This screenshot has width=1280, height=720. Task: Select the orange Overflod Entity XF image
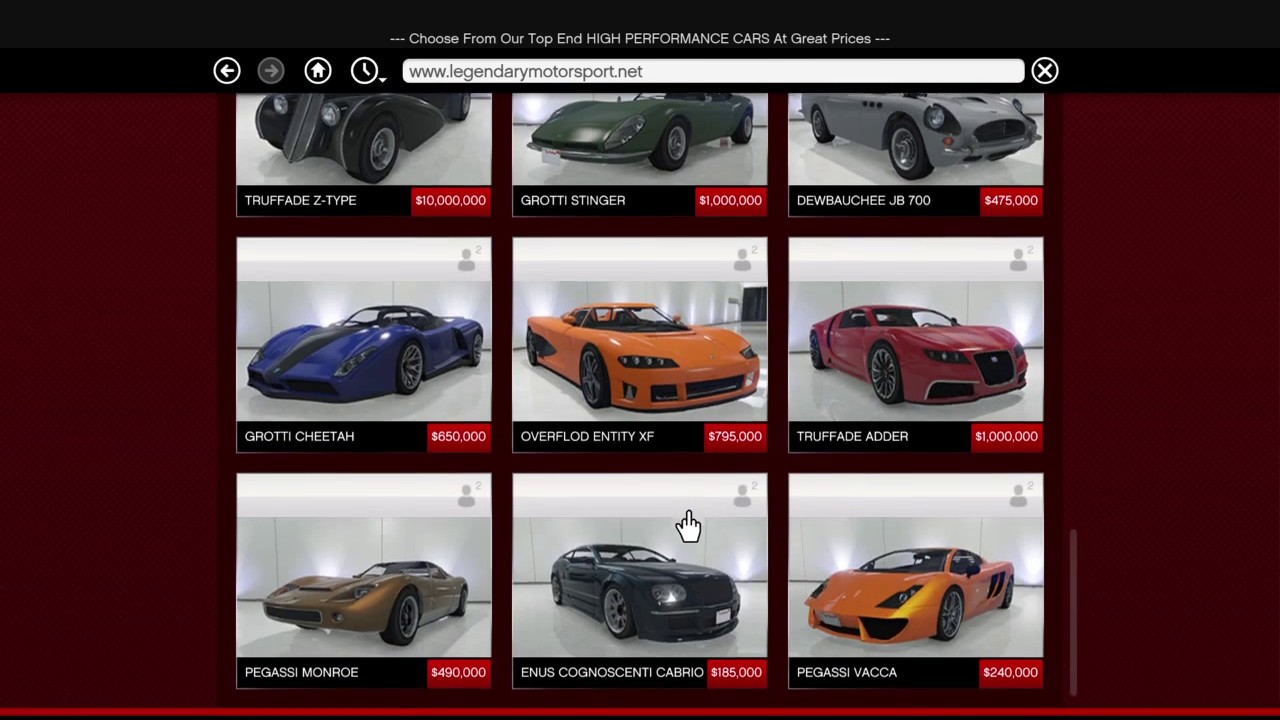tap(640, 350)
